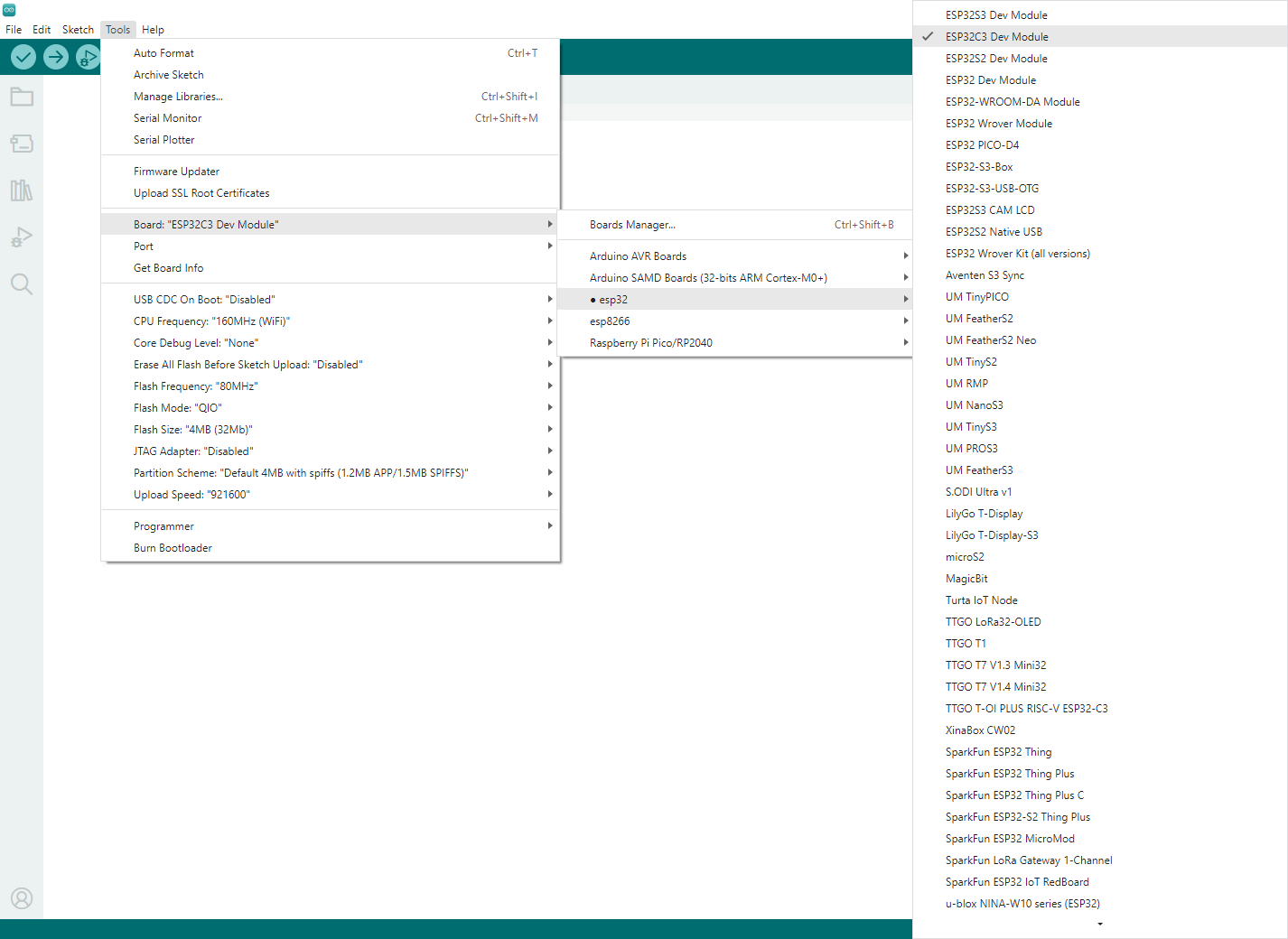Click the Arduino logo in title bar

[x=9, y=10]
